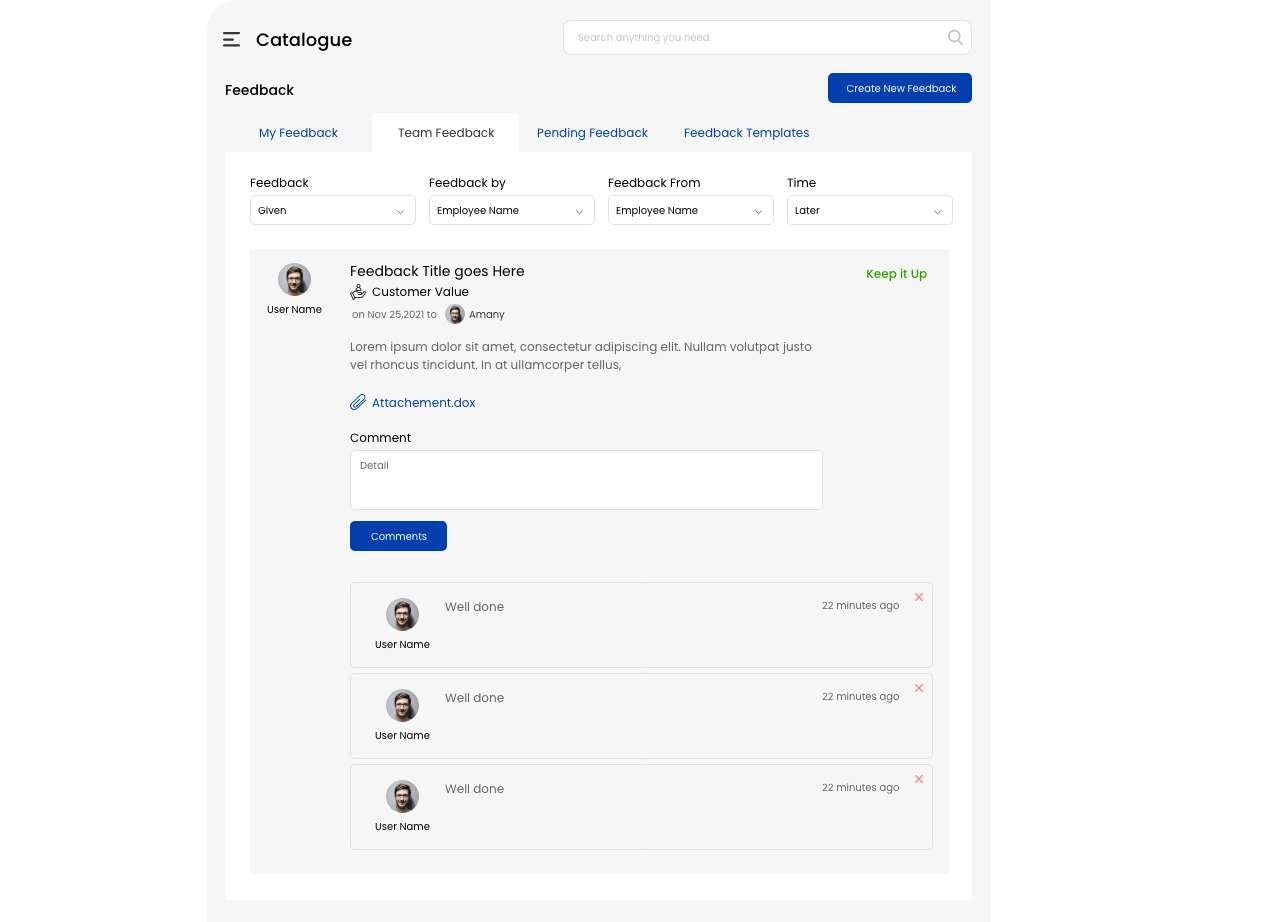Screen dimensions: 1280x922
Task: Click the Customer Value hand icon
Action: 358,292
